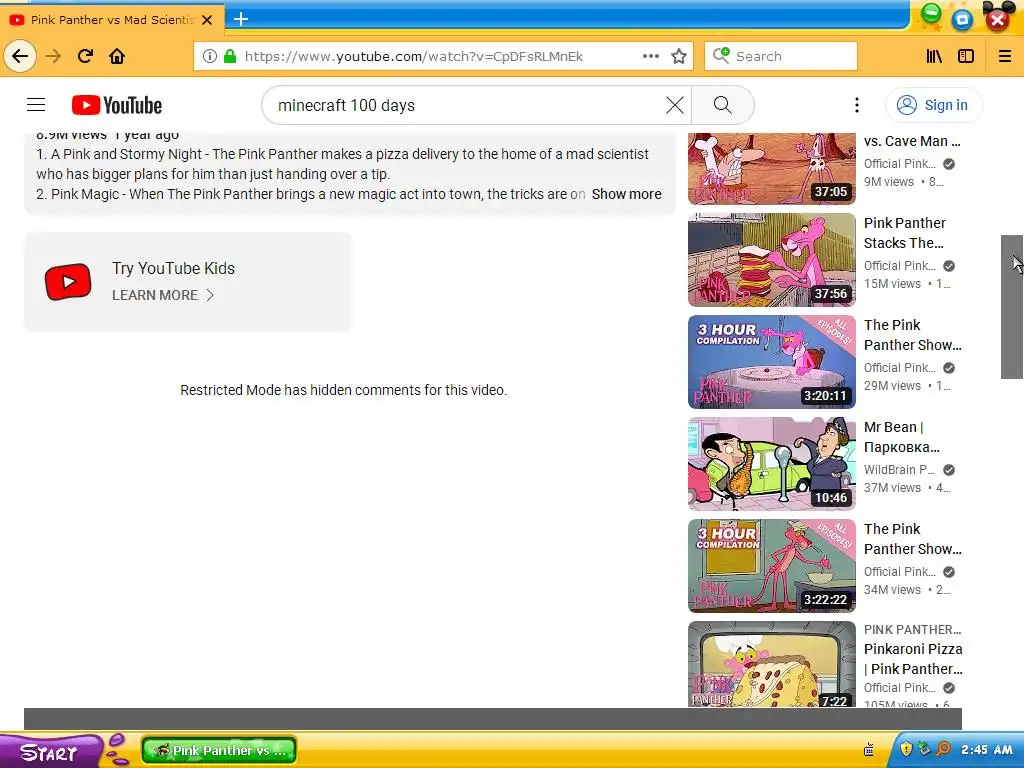Open the YouTube guide hamburger menu
The image size is (1024, 768).
coord(36,105)
